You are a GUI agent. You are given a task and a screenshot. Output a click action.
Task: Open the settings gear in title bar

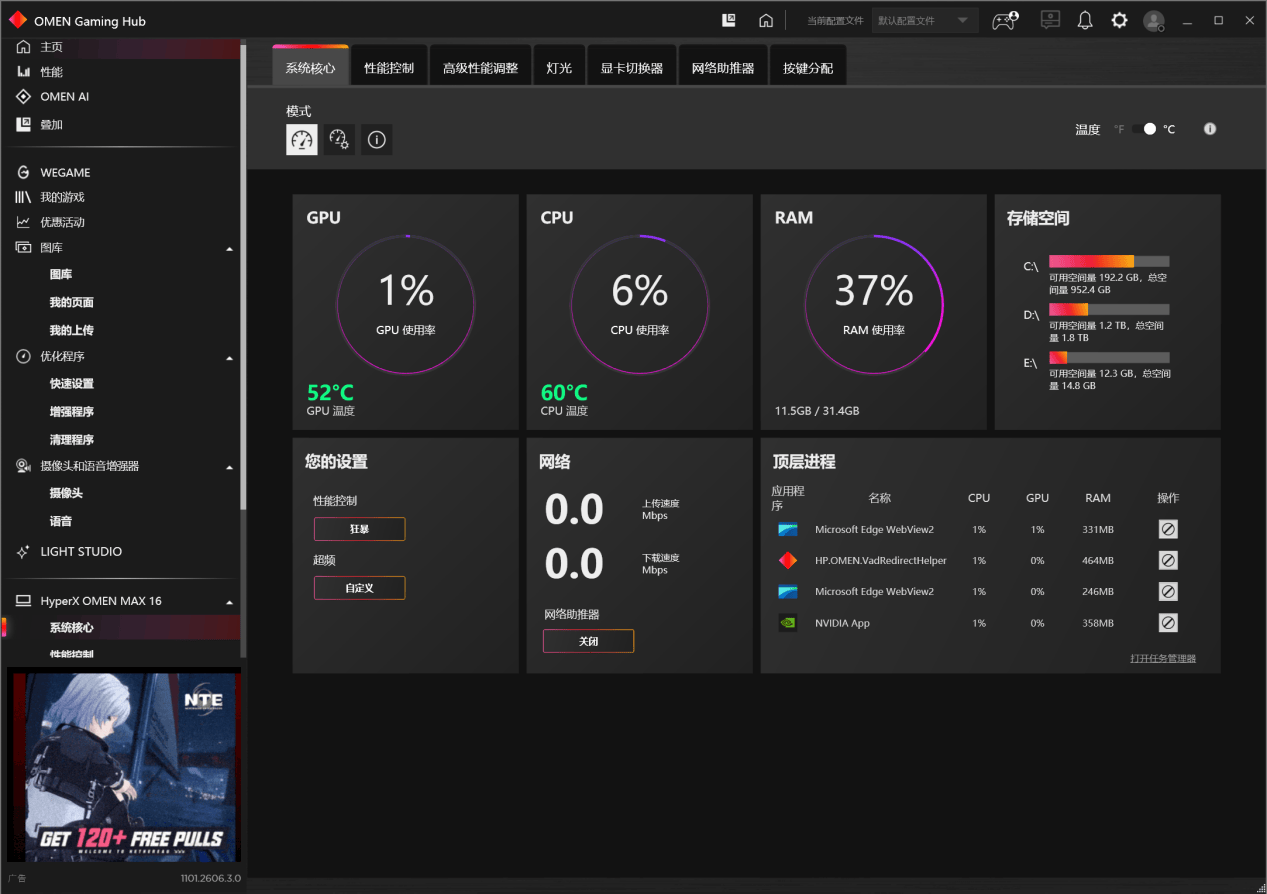tap(1119, 20)
